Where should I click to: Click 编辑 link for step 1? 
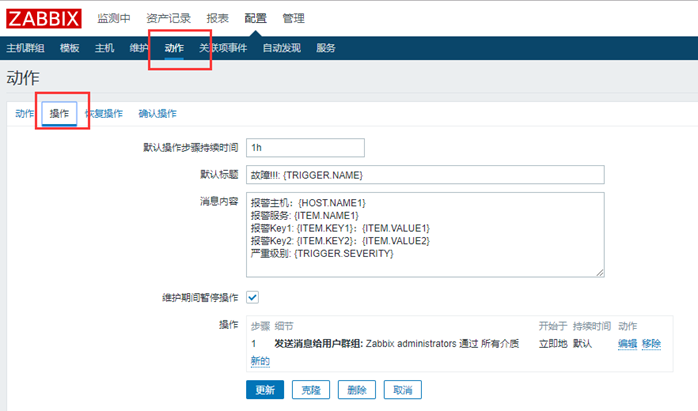coord(627,344)
